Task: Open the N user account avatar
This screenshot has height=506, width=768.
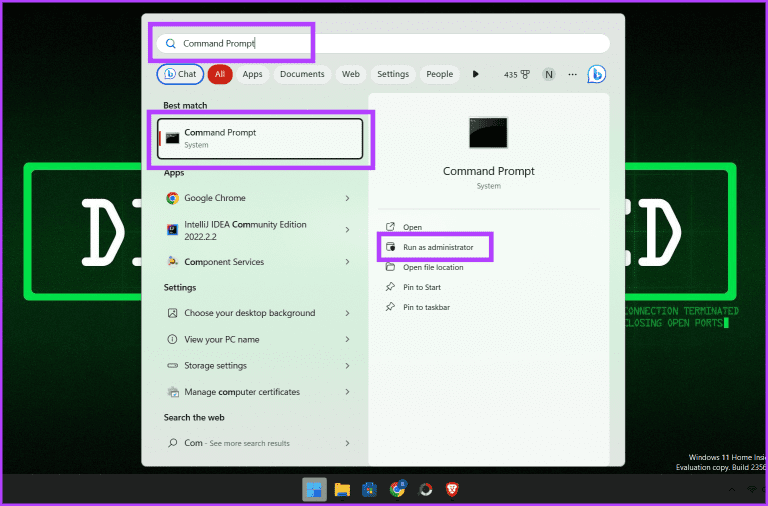Action: (x=549, y=74)
